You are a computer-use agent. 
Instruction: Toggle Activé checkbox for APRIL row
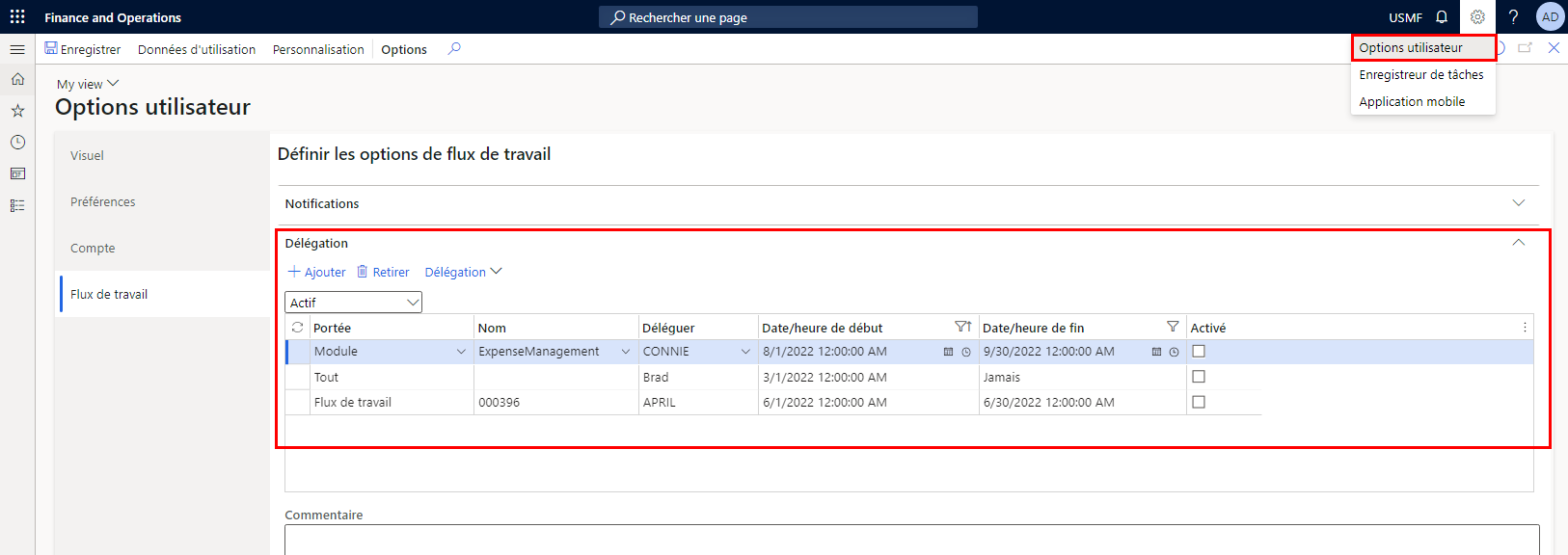[x=1199, y=402]
